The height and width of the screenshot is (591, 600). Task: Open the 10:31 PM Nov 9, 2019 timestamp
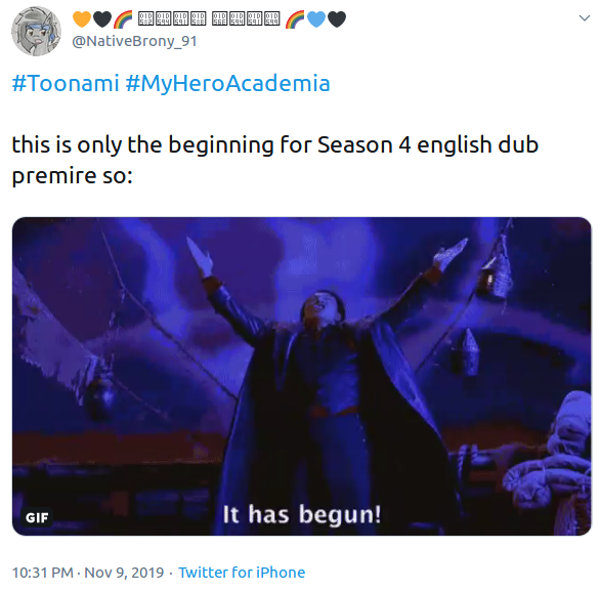click(x=88, y=573)
